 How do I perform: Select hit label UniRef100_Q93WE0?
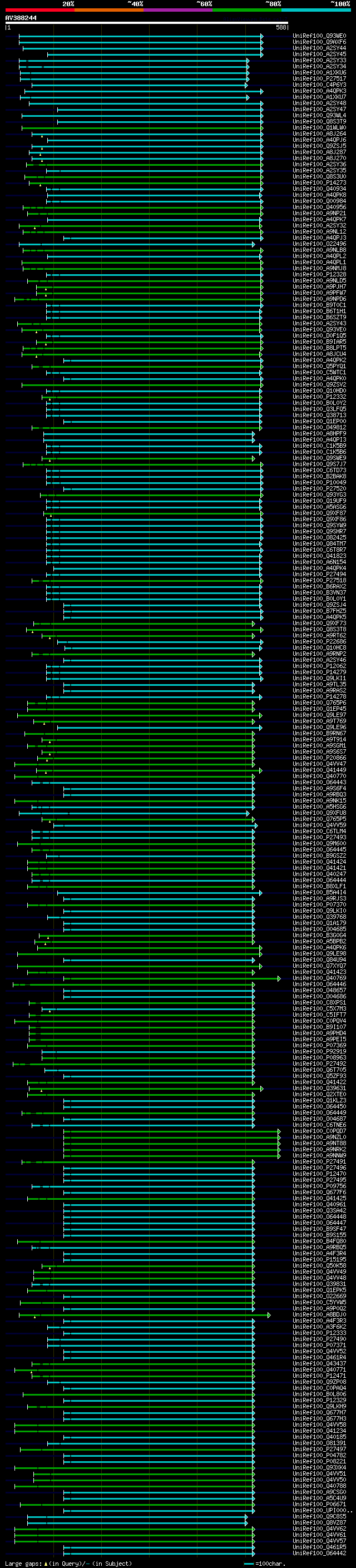point(319,36)
